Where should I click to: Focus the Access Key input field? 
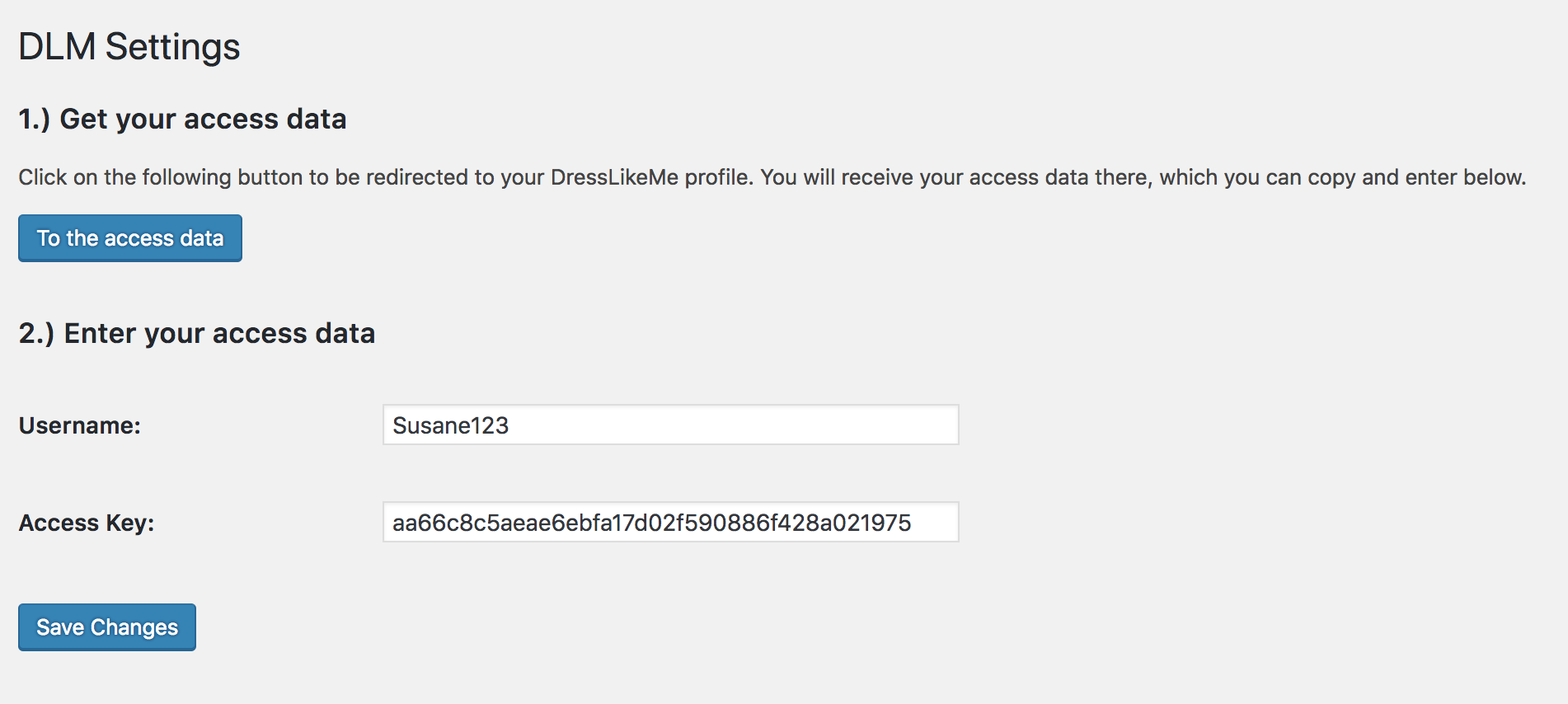coord(671,522)
